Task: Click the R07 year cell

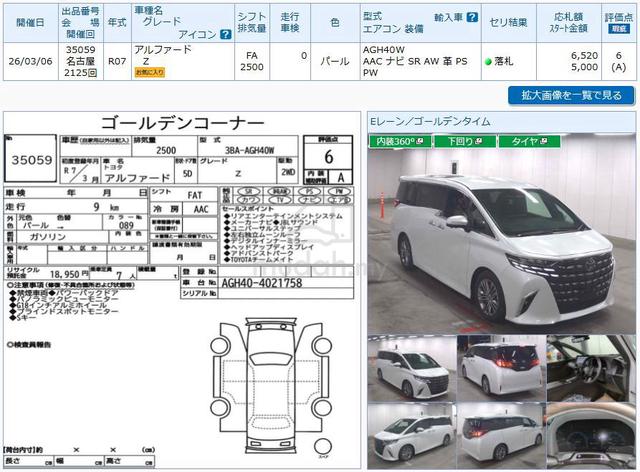Action: 117,62
